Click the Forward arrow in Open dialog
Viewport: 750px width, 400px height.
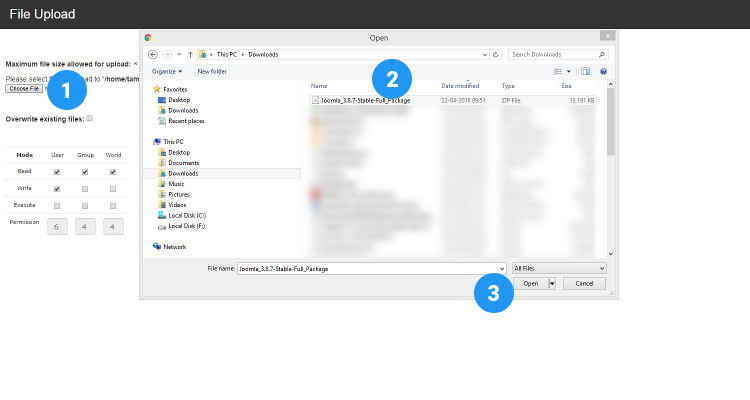click(167, 55)
